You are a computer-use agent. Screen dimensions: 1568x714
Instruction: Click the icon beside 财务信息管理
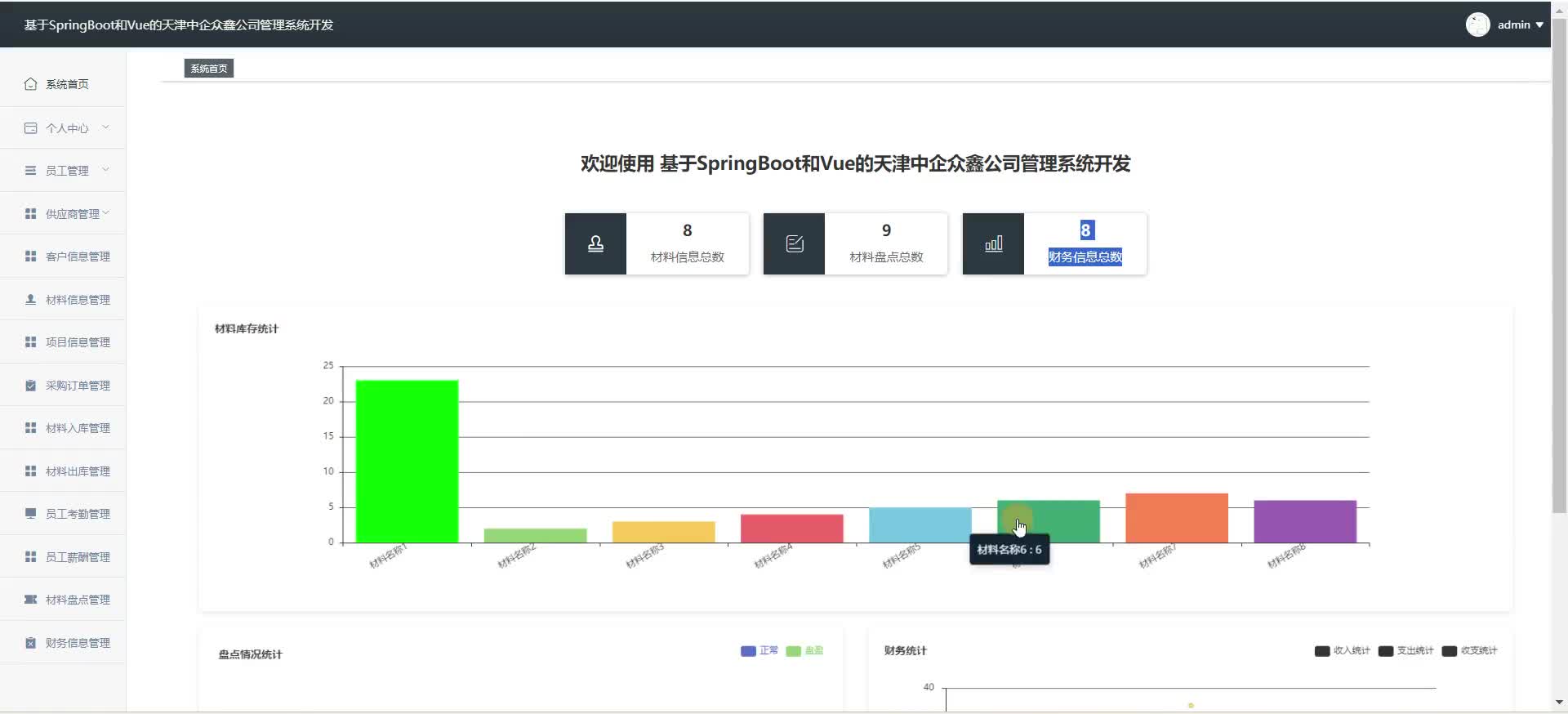tap(30, 643)
